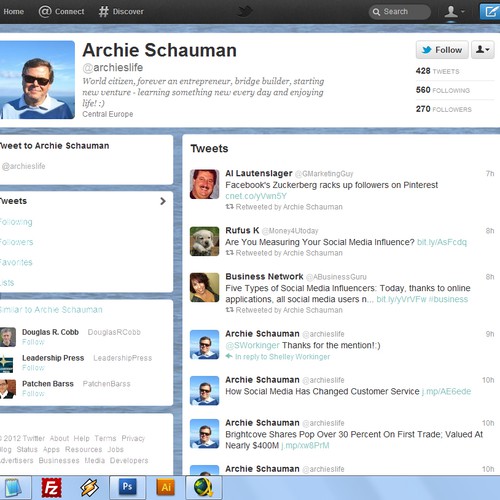500x500 pixels.
Task: Click the 9h timestamp on Archie's reply tweet
Action: pos(490,334)
